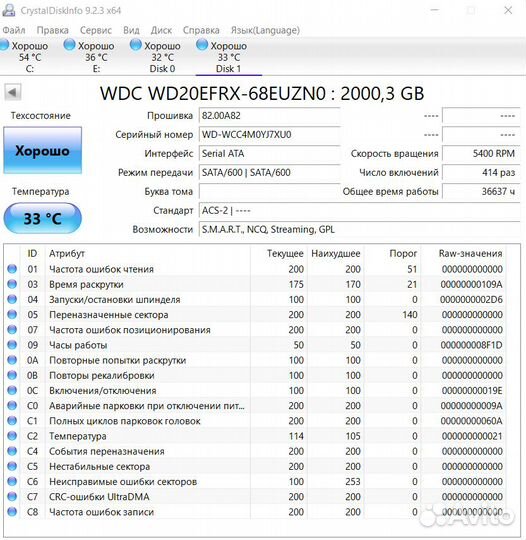Click status icon for Повторные попытки раскрутки

12,360
